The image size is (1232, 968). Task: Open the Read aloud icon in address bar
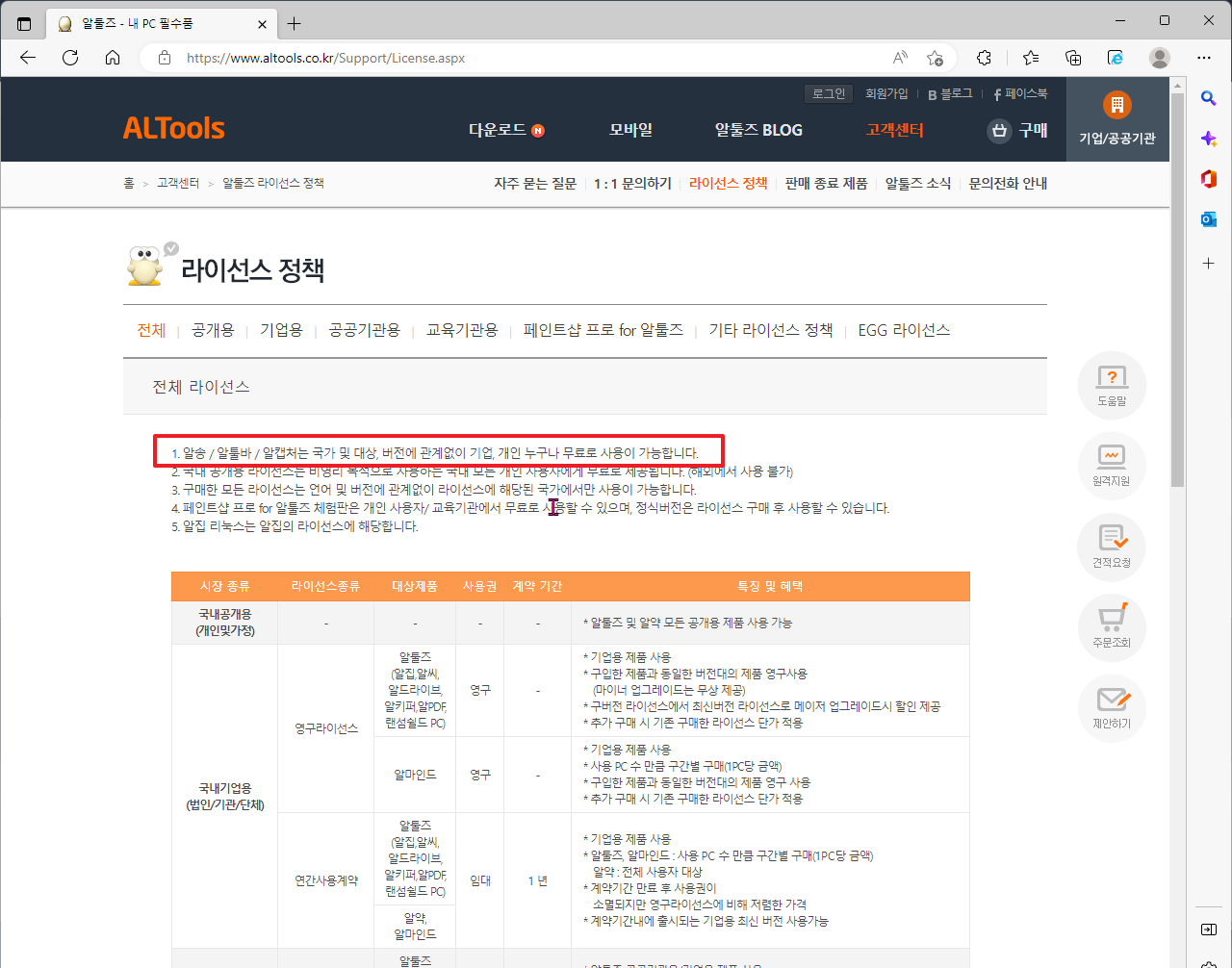(900, 58)
